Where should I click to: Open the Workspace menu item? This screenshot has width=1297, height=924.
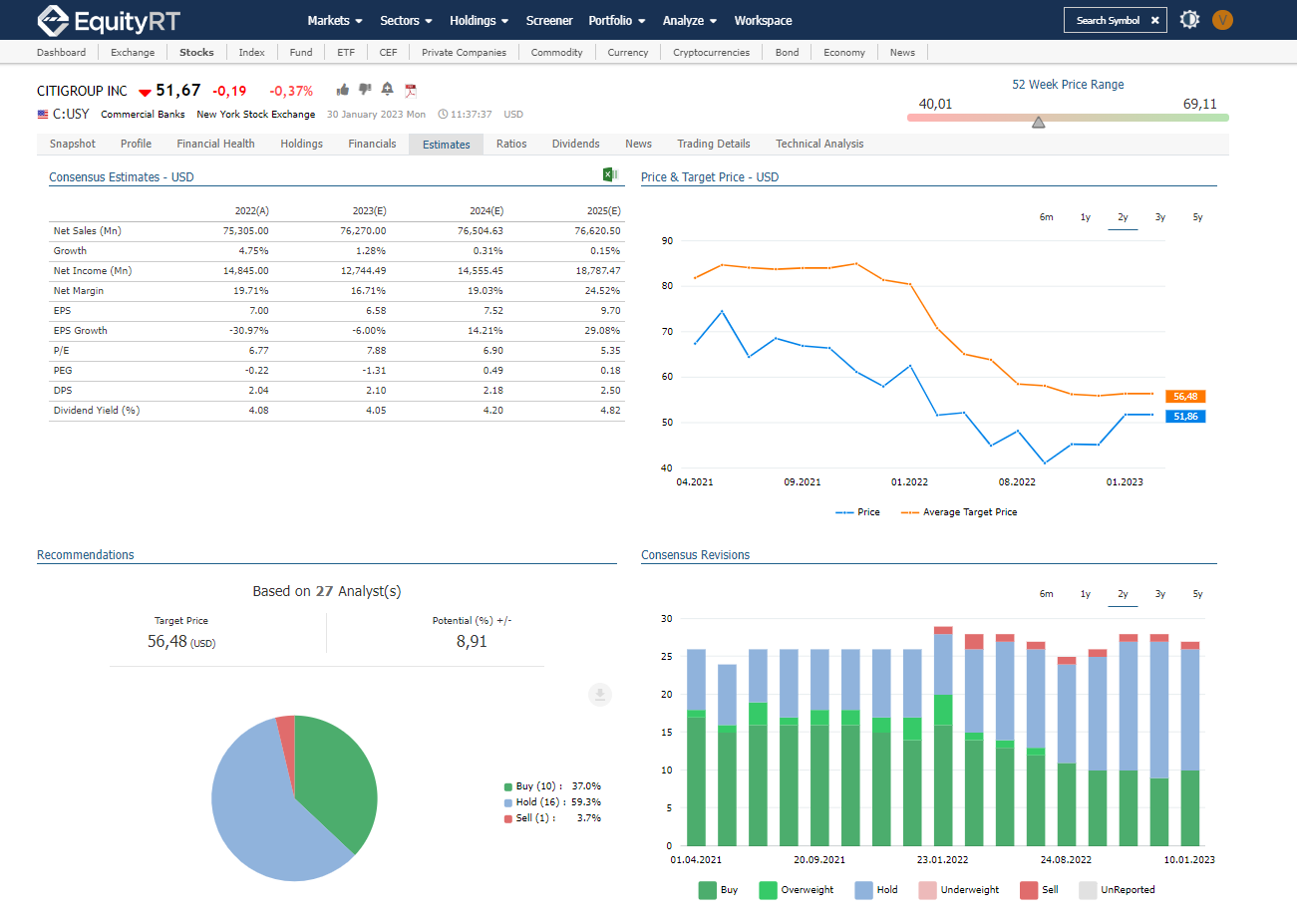click(x=763, y=20)
